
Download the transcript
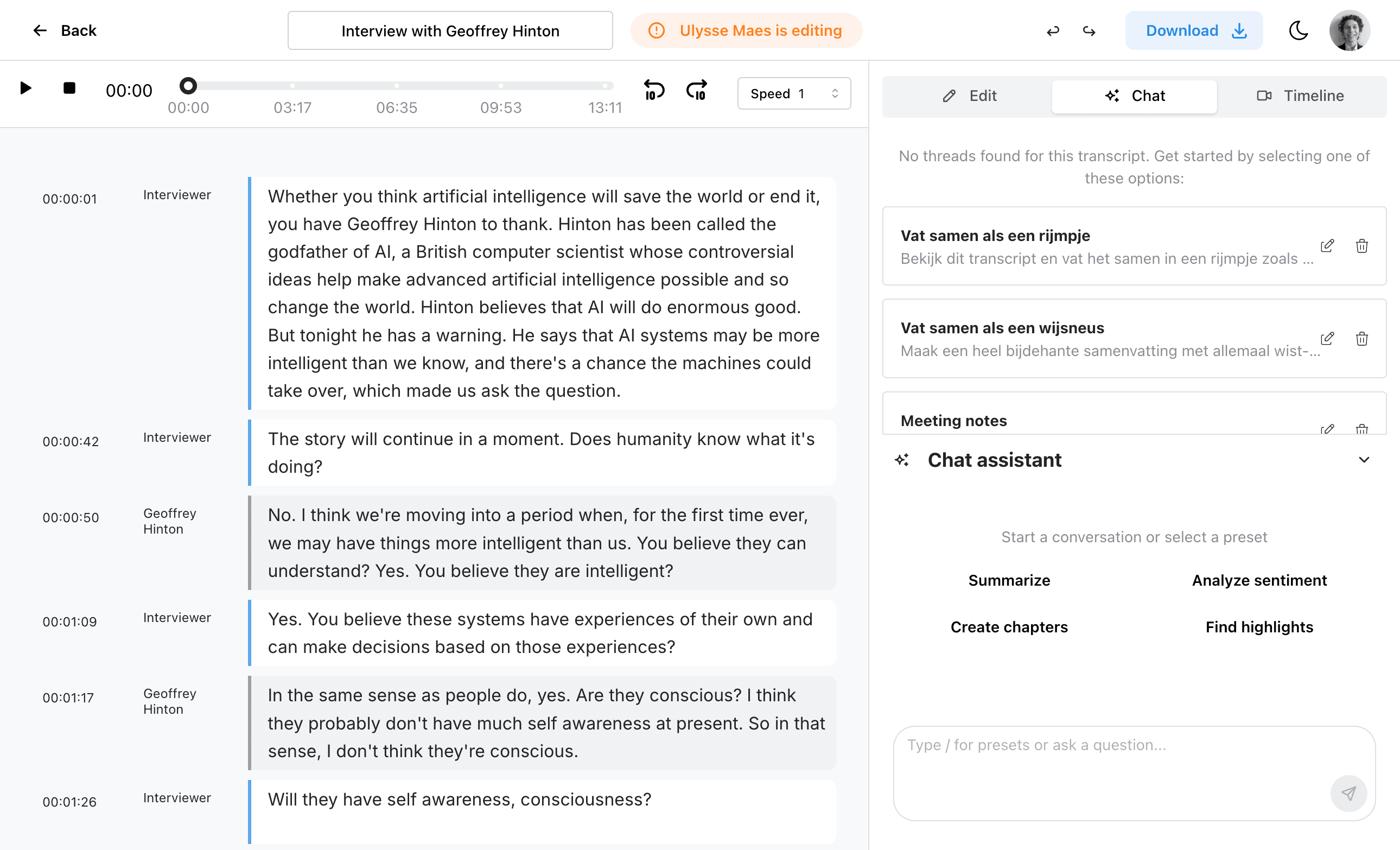pyautogui.click(x=1193, y=30)
